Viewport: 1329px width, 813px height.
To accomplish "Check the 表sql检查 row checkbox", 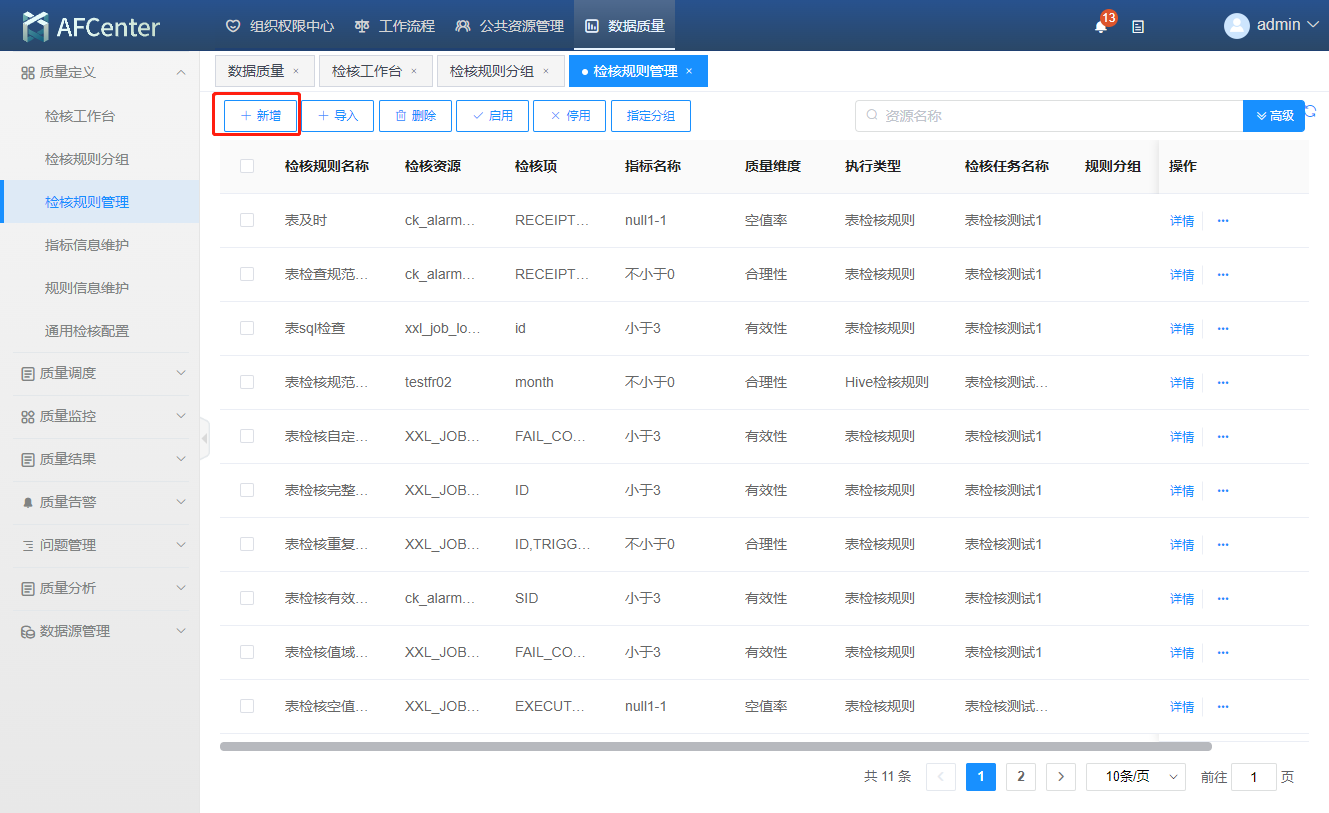I will point(247,328).
